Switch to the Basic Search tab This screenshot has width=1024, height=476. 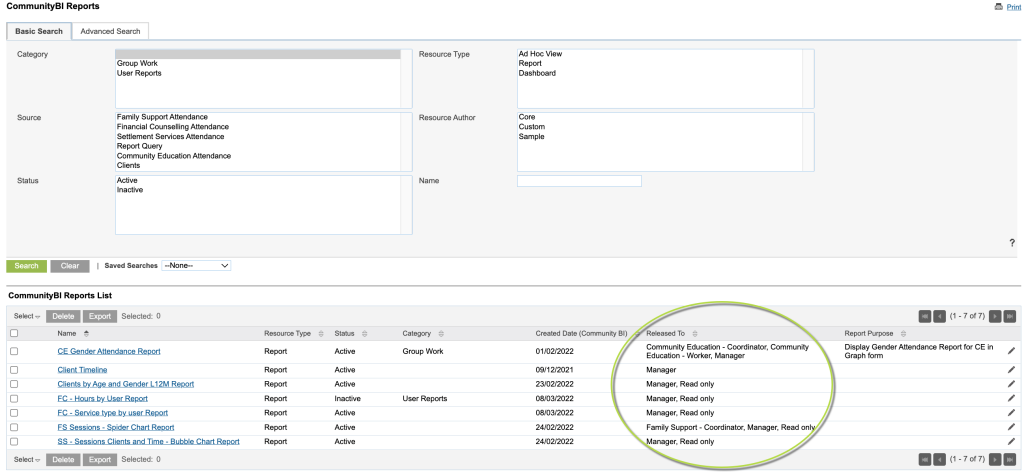point(39,31)
